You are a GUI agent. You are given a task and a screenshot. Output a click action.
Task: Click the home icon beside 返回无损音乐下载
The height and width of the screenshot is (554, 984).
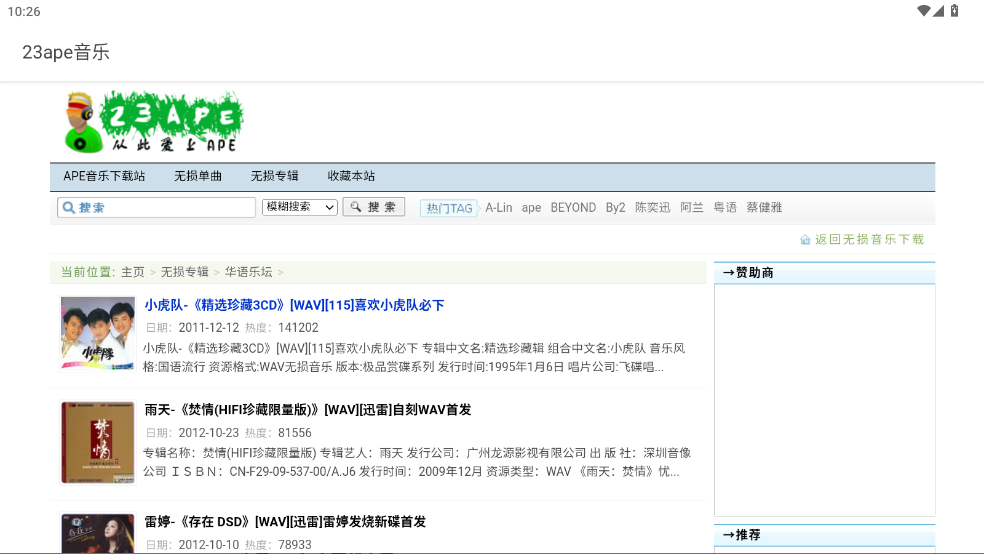coord(805,240)
